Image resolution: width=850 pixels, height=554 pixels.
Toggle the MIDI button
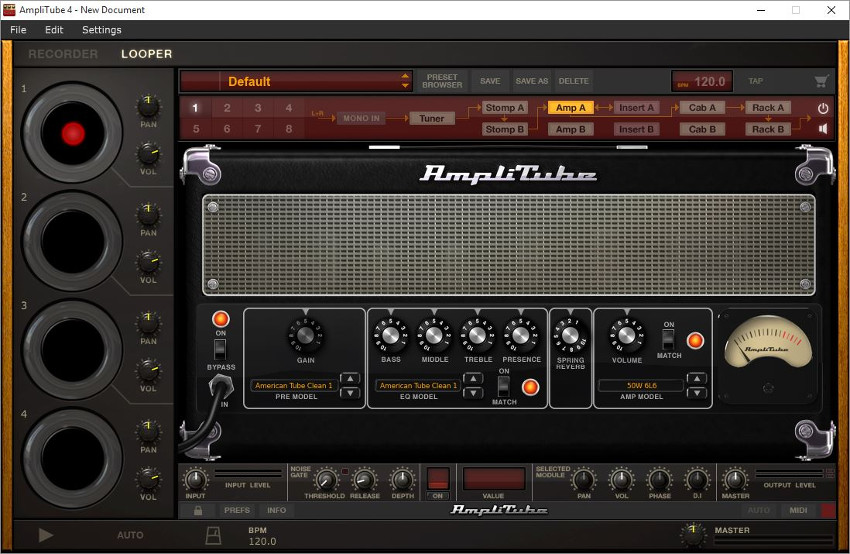click(x=798, y=510)
